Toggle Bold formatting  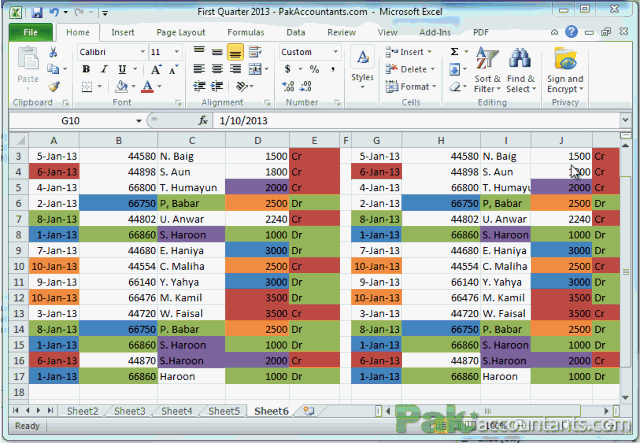[x=86, y=69]
